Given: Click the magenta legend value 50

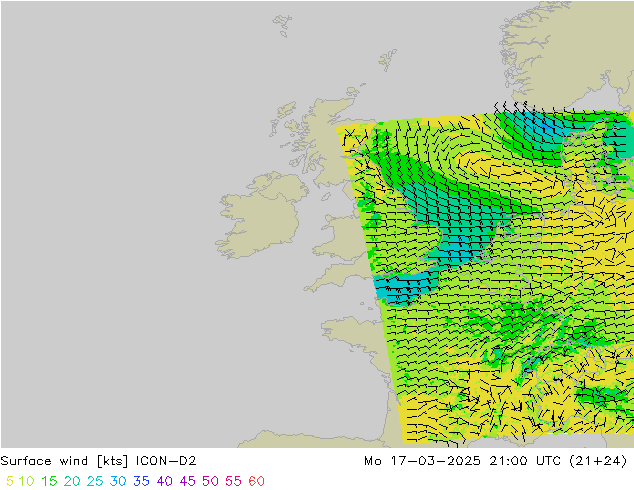Looking at the screenshot, I should pos(210,481).
